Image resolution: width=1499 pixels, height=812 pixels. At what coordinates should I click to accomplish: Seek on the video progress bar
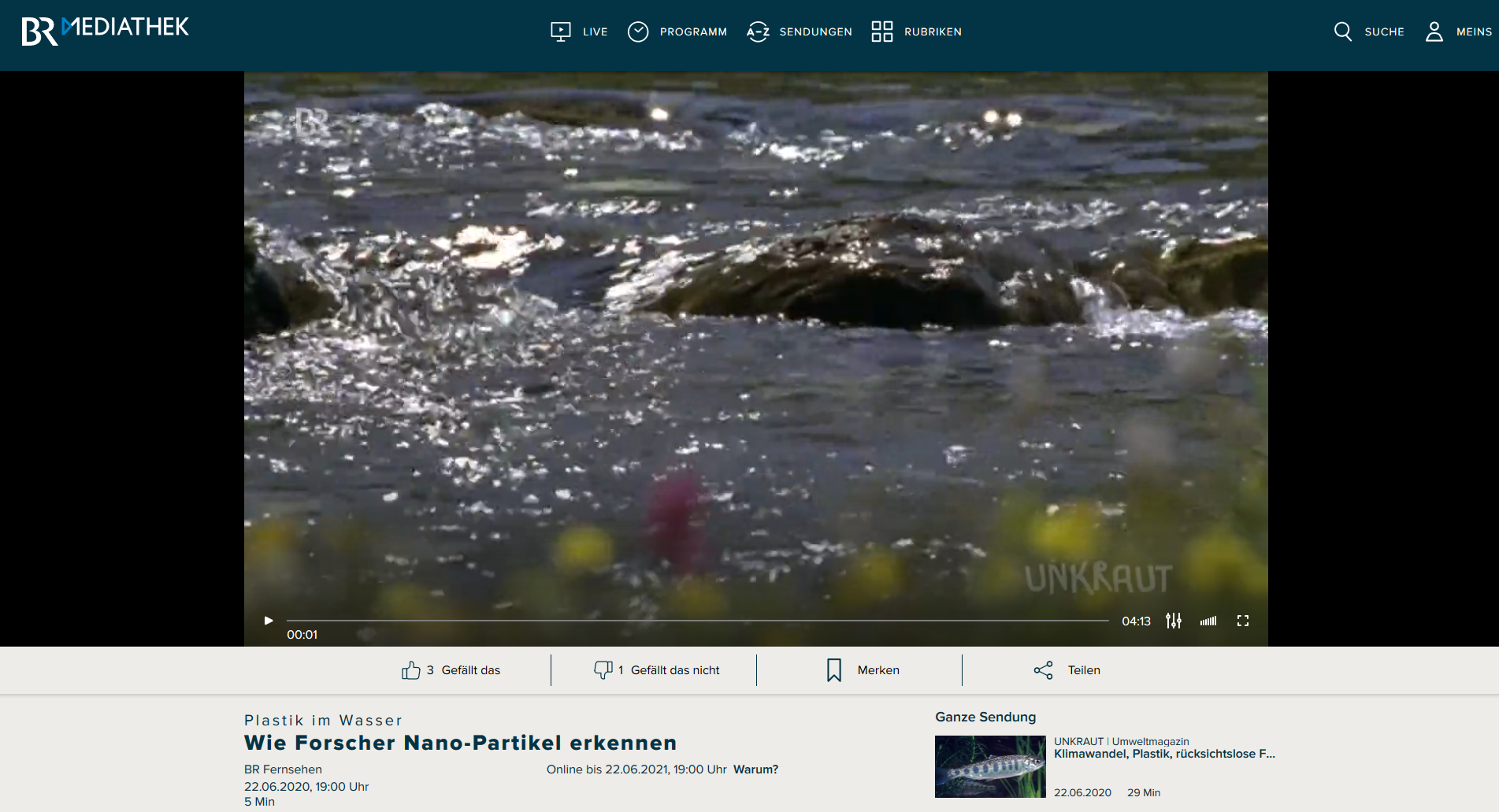click(x=697, y=621)
